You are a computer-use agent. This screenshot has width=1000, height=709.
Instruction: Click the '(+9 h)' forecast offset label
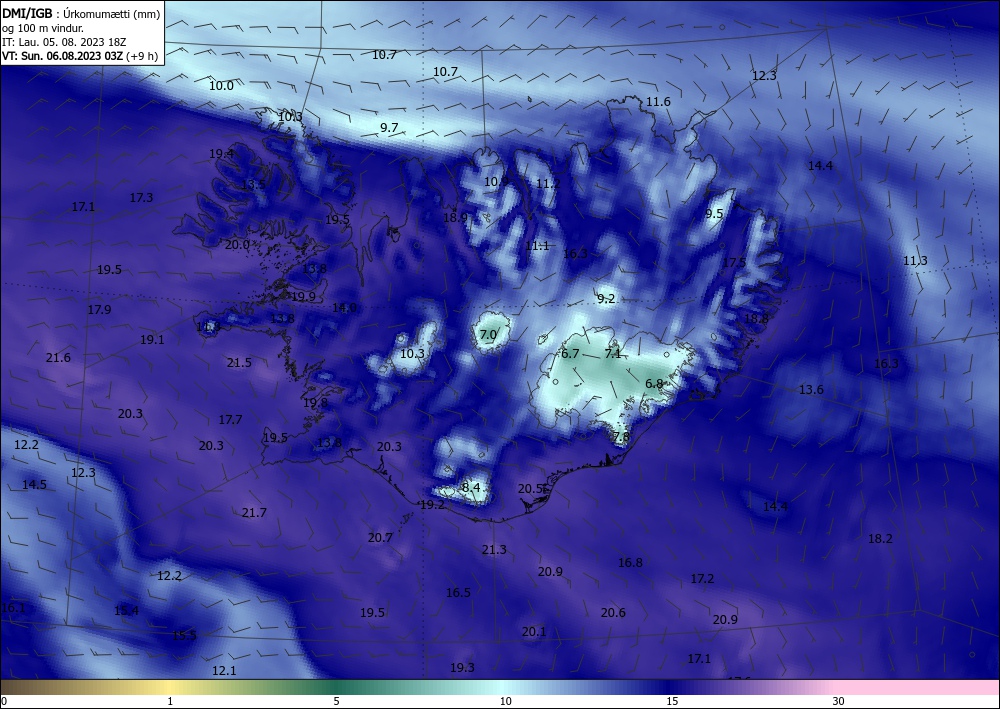tap(142, 55)
